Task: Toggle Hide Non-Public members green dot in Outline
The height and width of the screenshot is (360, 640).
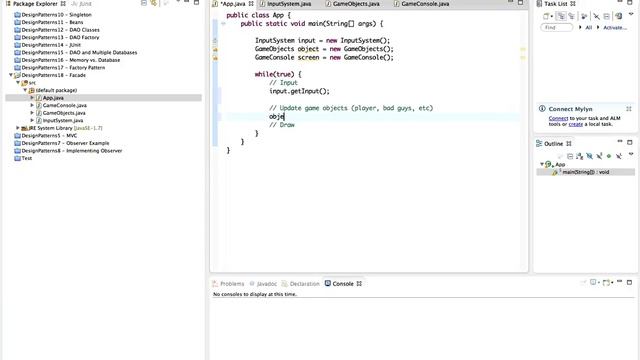Action: click(609, 156)
